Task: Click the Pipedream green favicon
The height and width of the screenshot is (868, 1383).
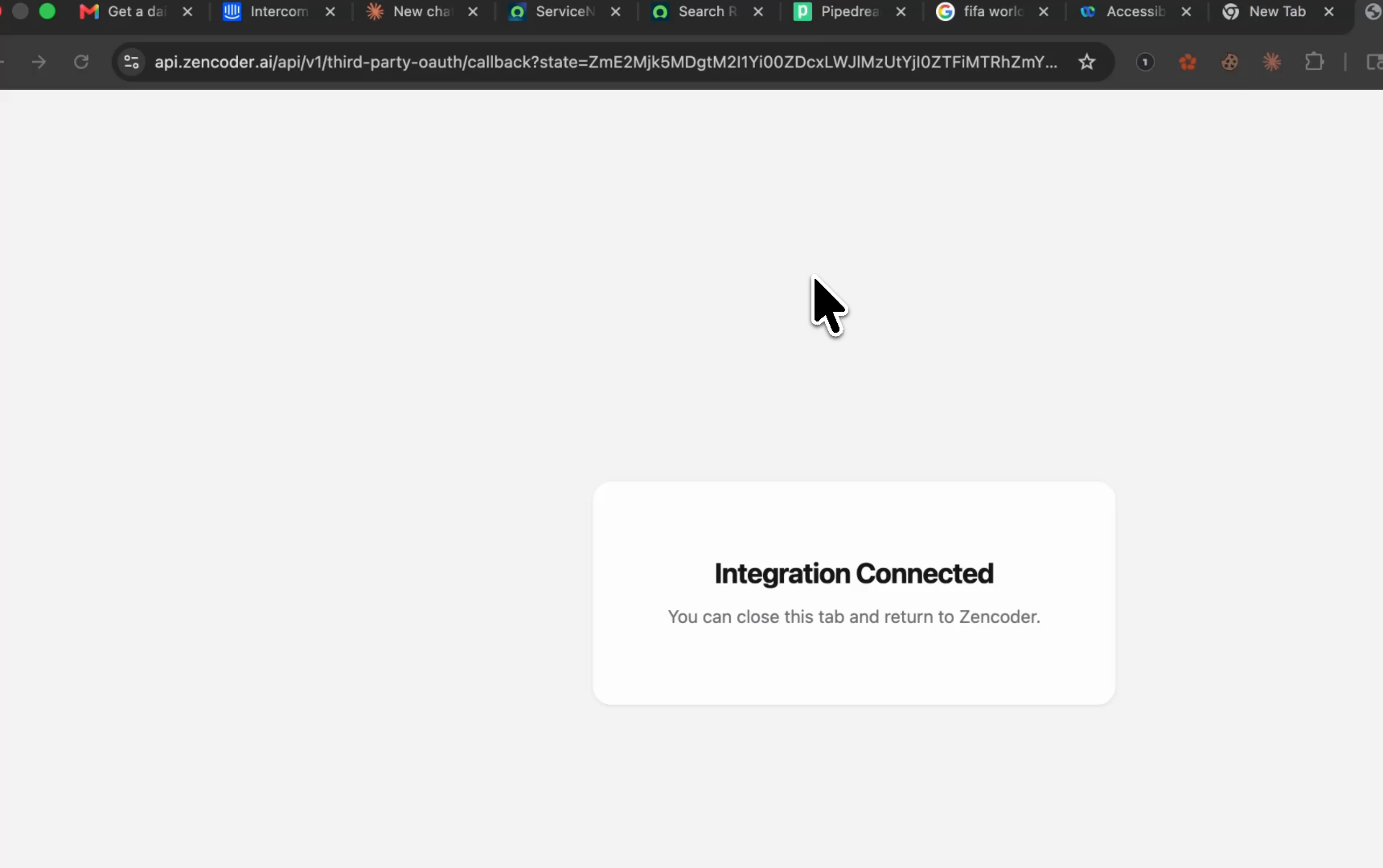Action: (x=802, y=12)
